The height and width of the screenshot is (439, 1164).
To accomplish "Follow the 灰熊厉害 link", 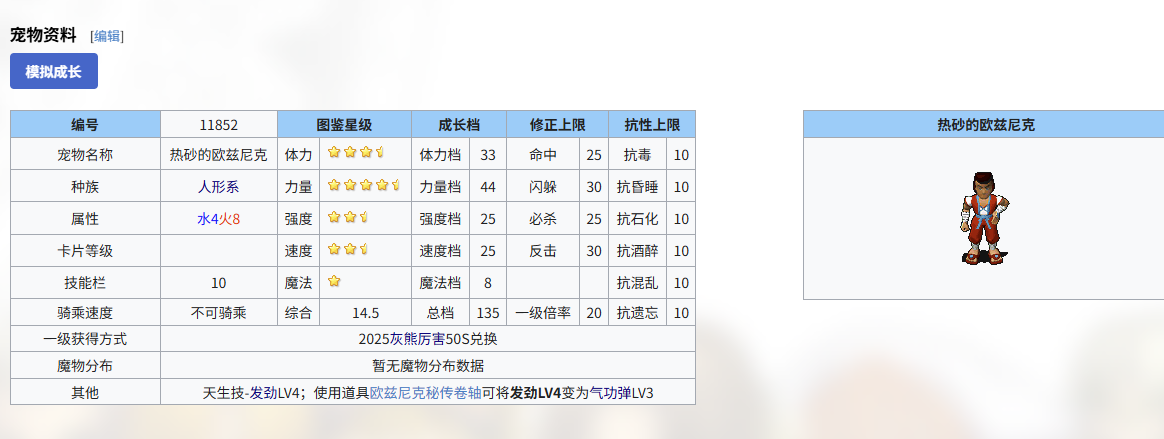I will coord(418,339).
